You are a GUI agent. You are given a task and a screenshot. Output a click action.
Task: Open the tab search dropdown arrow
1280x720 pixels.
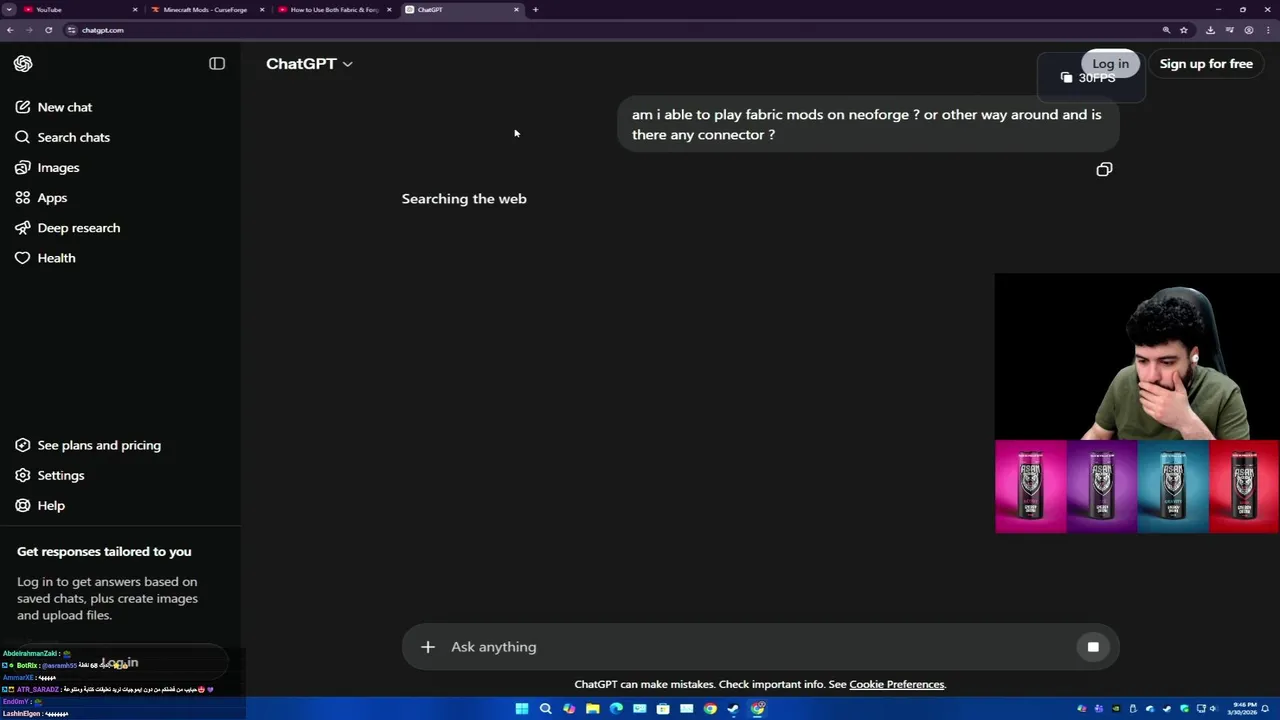pos(8,10)
